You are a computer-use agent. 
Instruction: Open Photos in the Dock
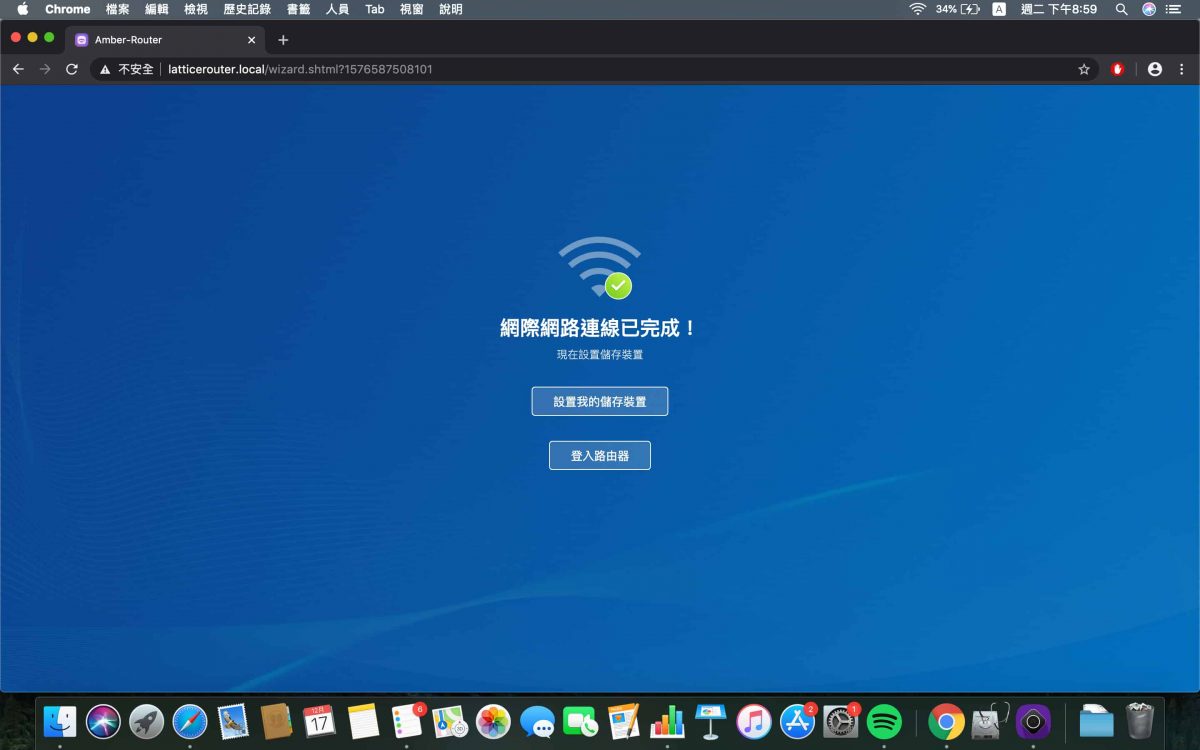[493, 721]
